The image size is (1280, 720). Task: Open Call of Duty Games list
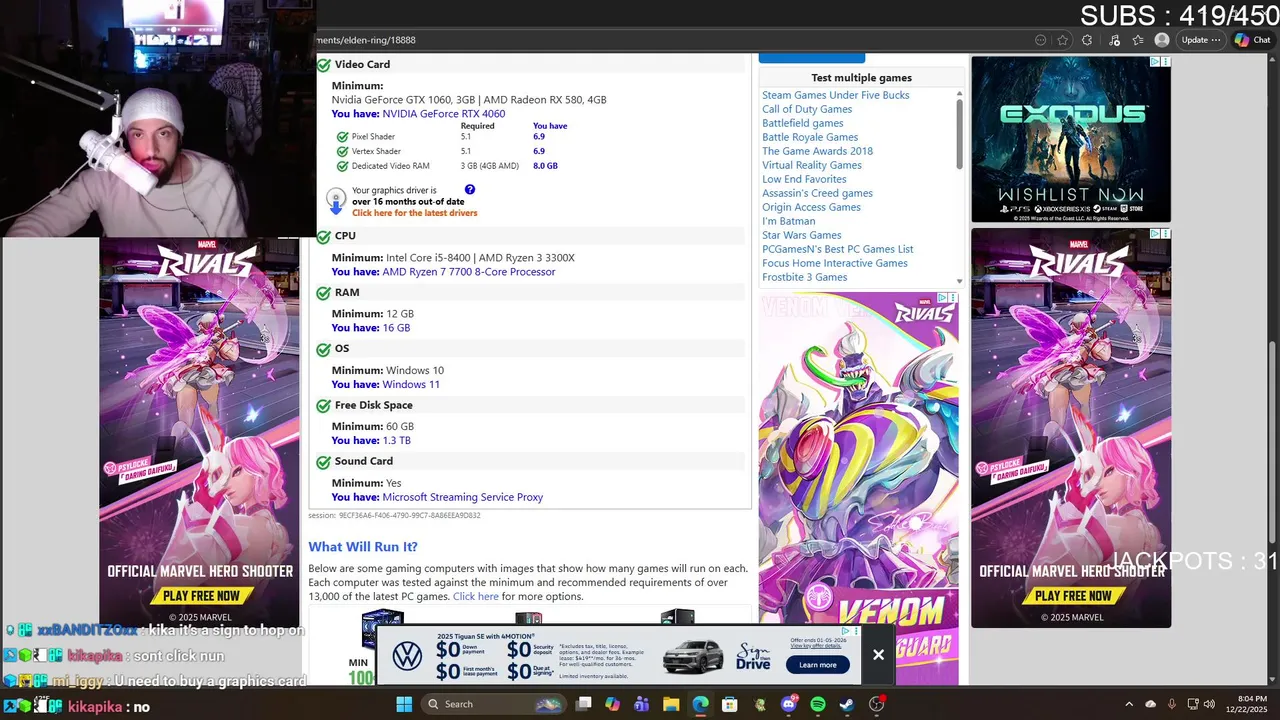(807, 109)
